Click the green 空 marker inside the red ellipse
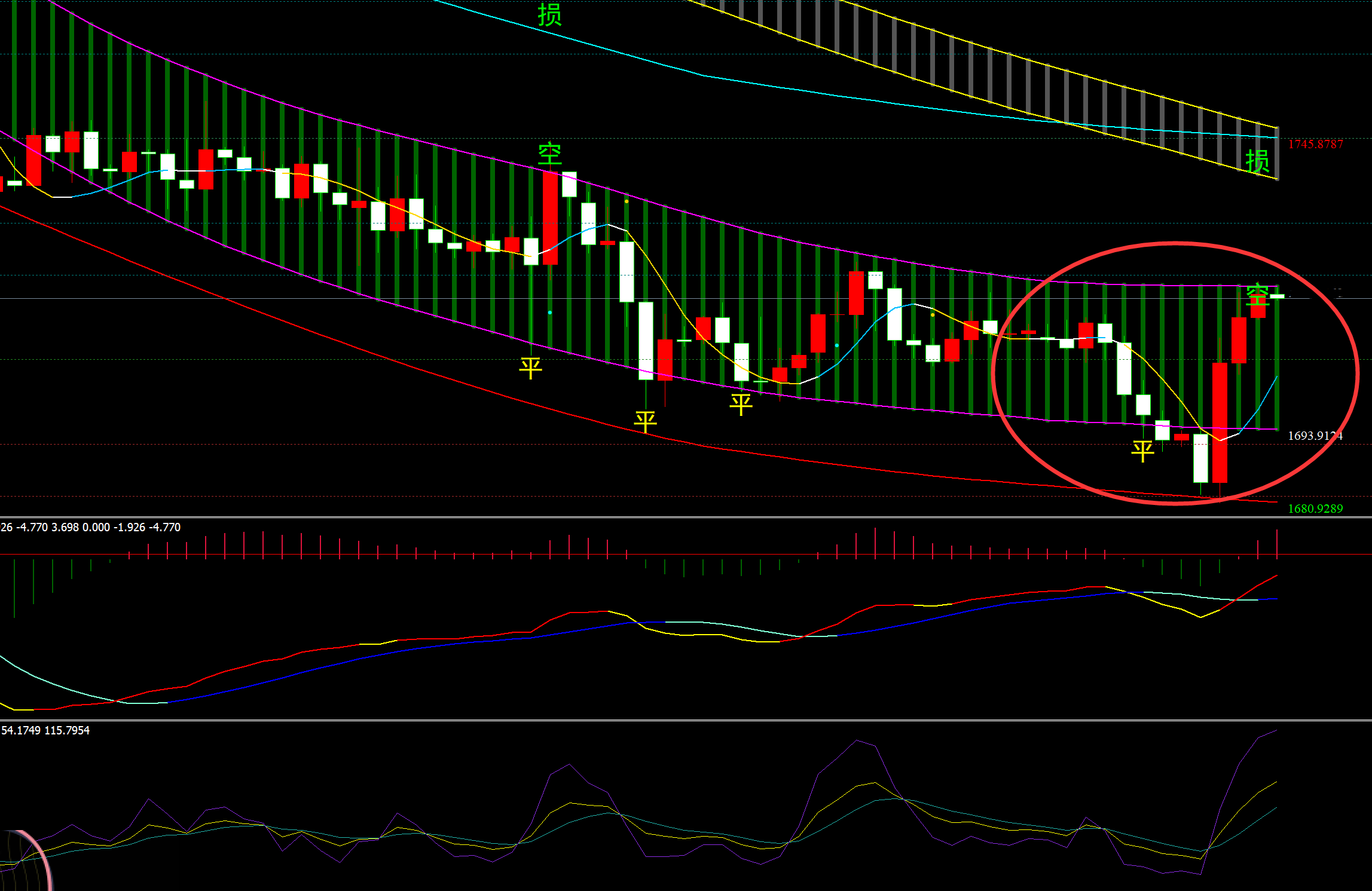This screenshot has width=1372, height=891. coord(1258,294)
